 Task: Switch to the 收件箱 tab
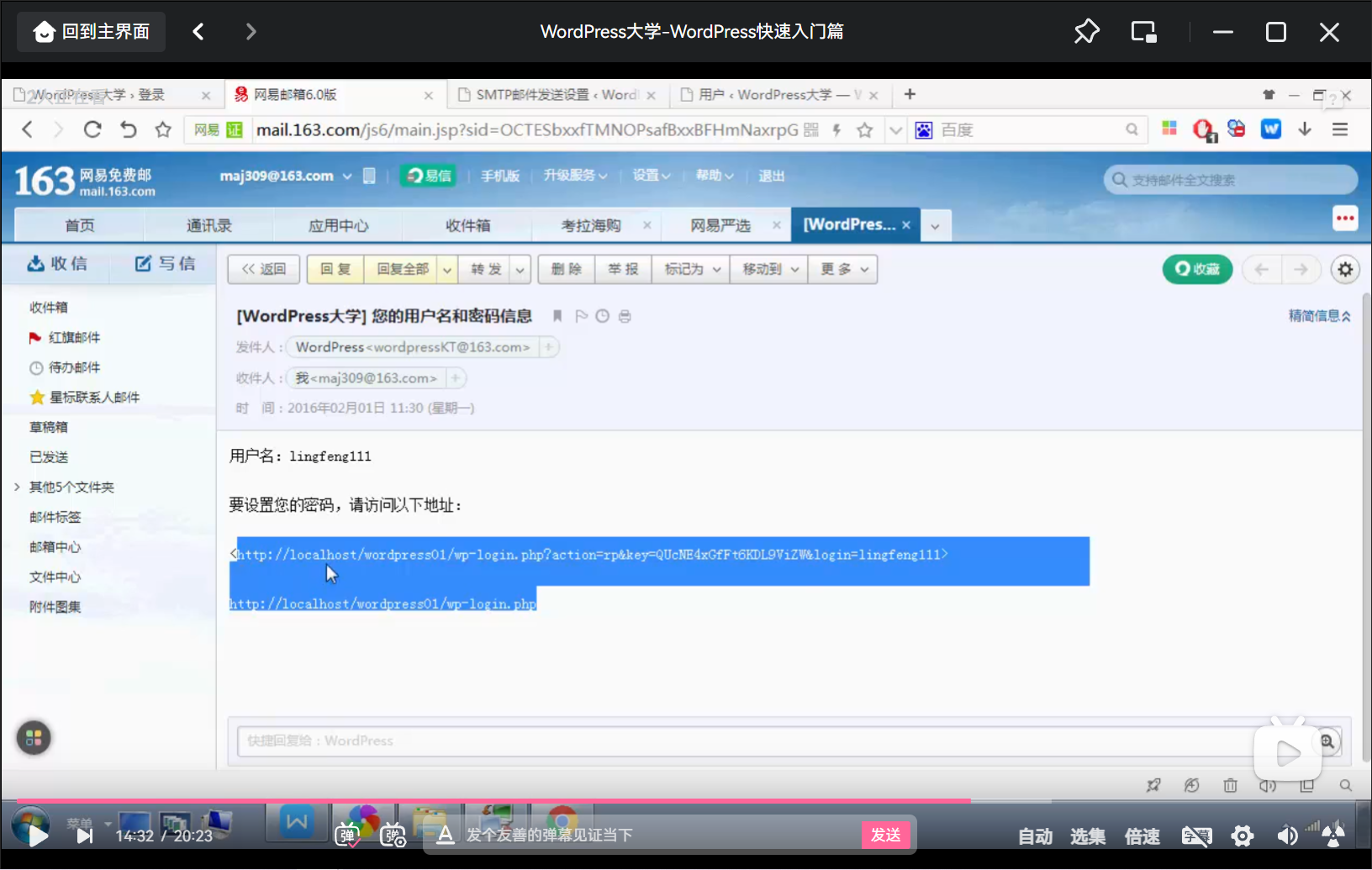(467, 225)
